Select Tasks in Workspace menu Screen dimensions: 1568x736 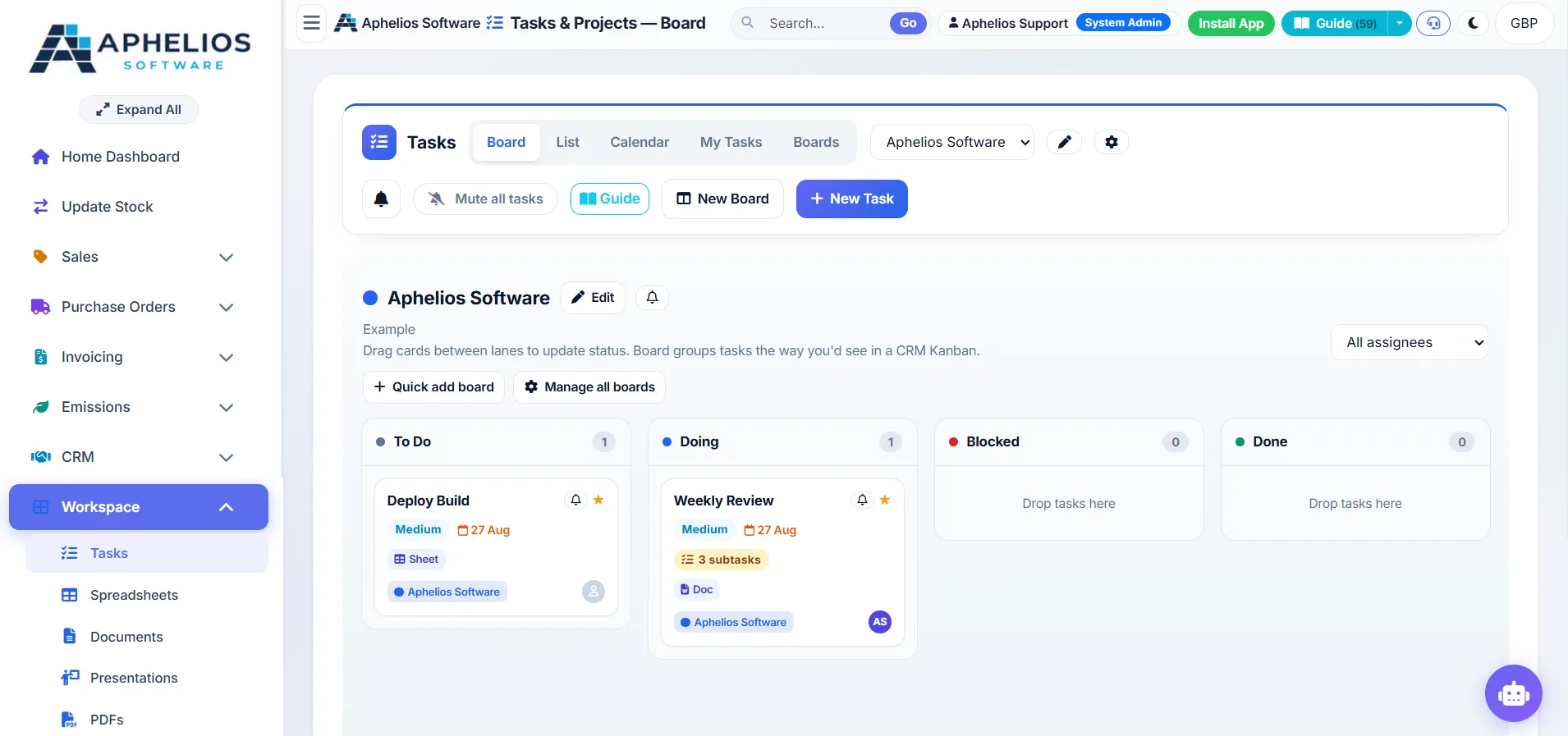coord(147,553)
